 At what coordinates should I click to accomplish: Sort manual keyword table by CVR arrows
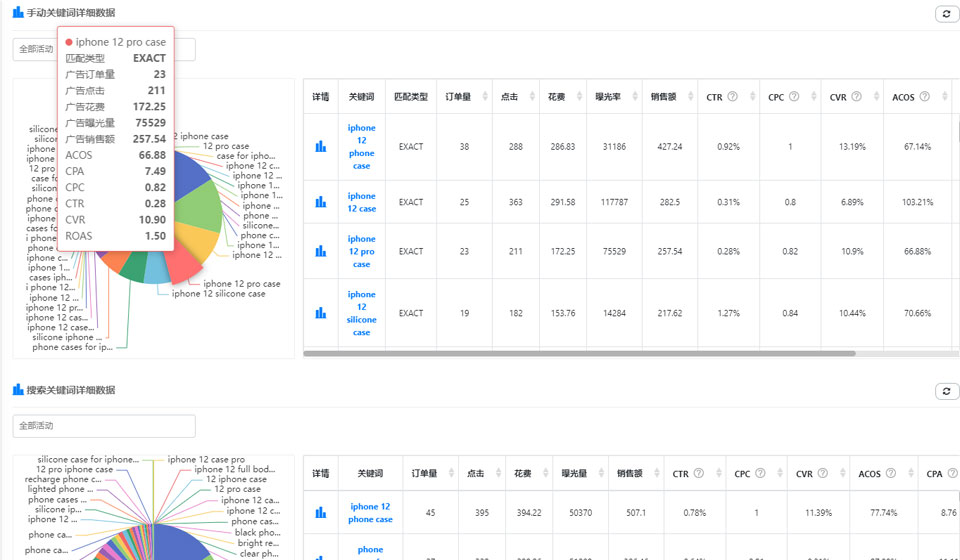pyautogui.click(x=876, y=96)
